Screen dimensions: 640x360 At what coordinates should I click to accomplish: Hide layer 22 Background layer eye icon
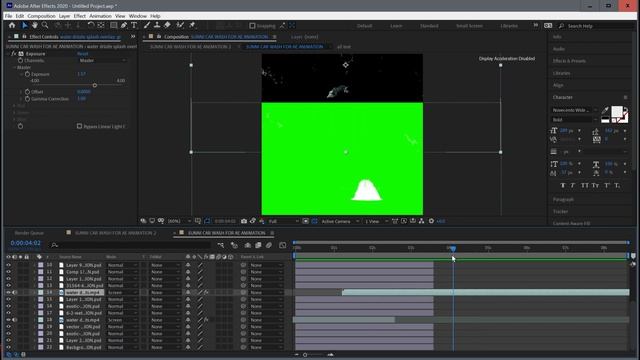pyautogui.click(x=8, y=347)
